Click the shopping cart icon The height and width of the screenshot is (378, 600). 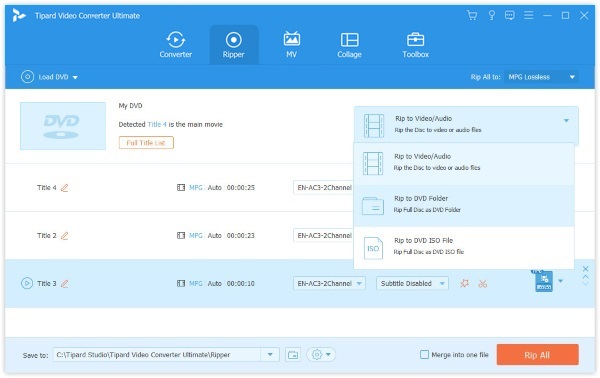click(x=472, y=15)
